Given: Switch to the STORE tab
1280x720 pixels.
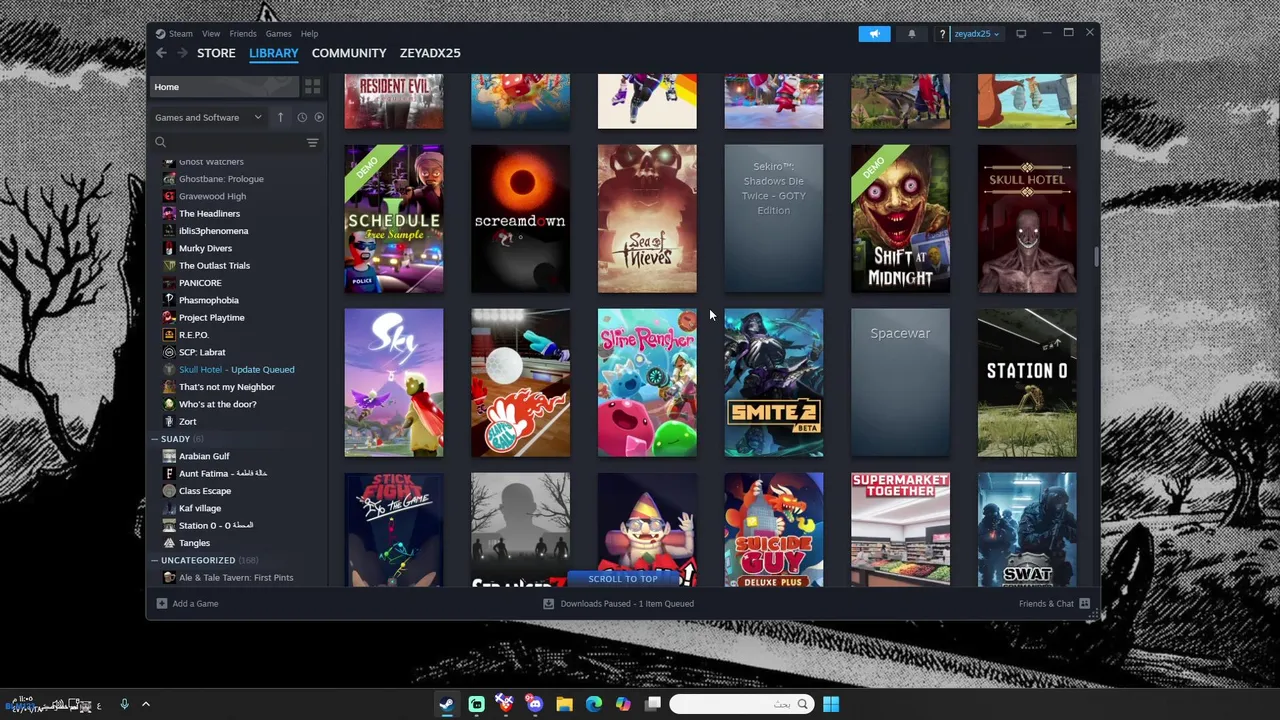Looking at the screenshot, I should coord(216,53).
